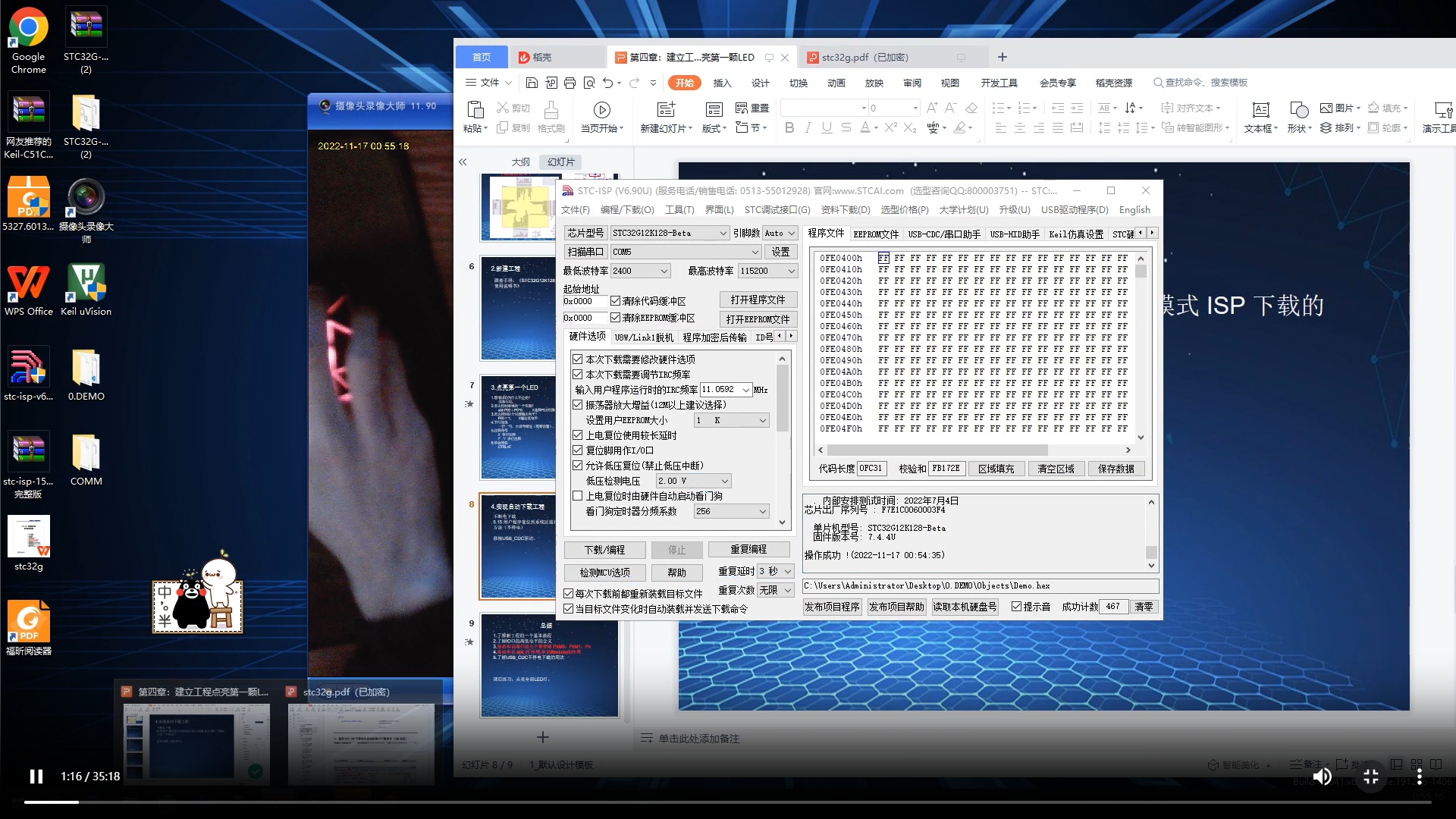Toggle italic formatting in WPS ribbon
The height and width of the screenshot is (819, 1456).
808,127
